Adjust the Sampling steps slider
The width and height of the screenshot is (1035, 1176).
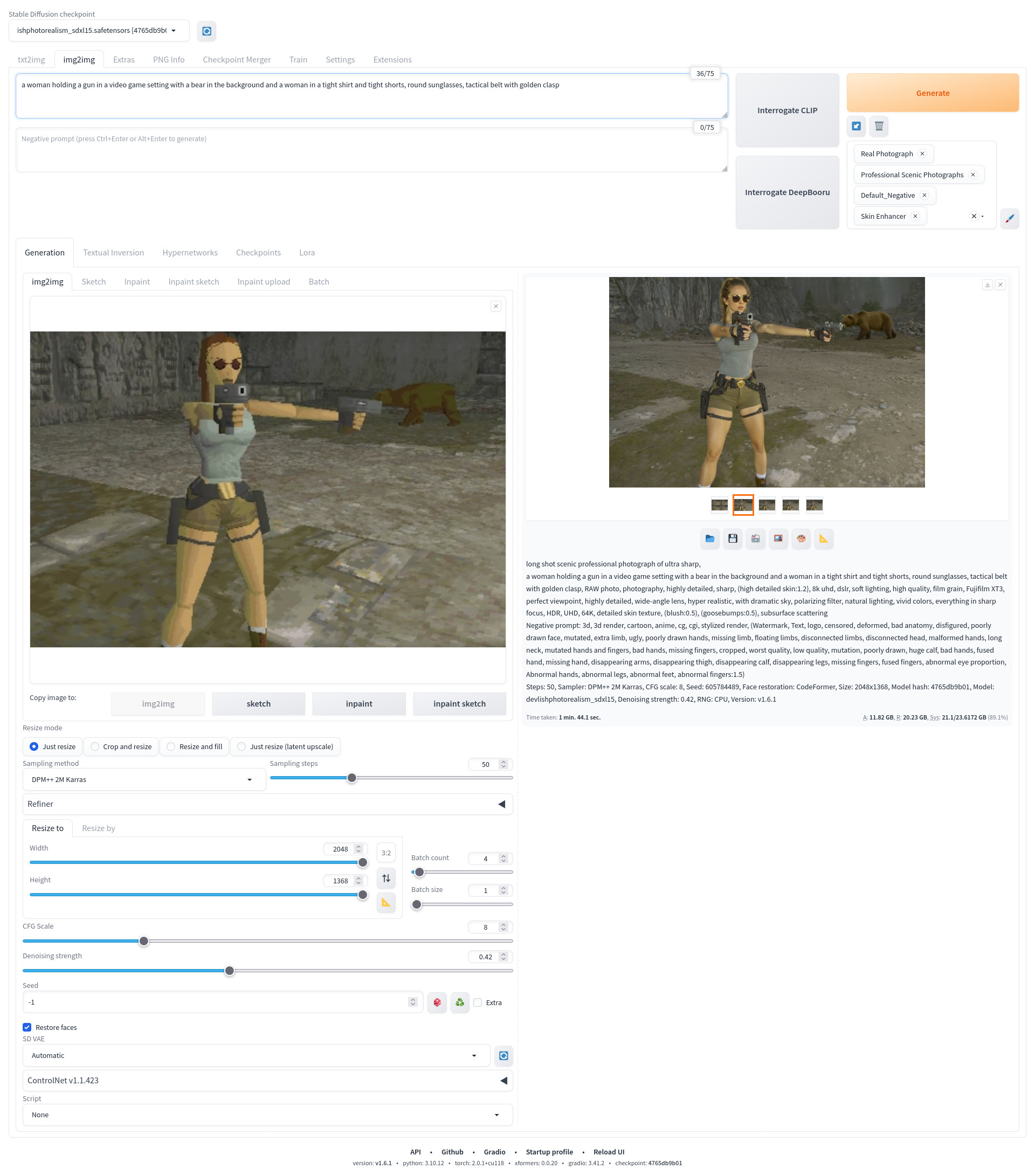pos(391,778)
